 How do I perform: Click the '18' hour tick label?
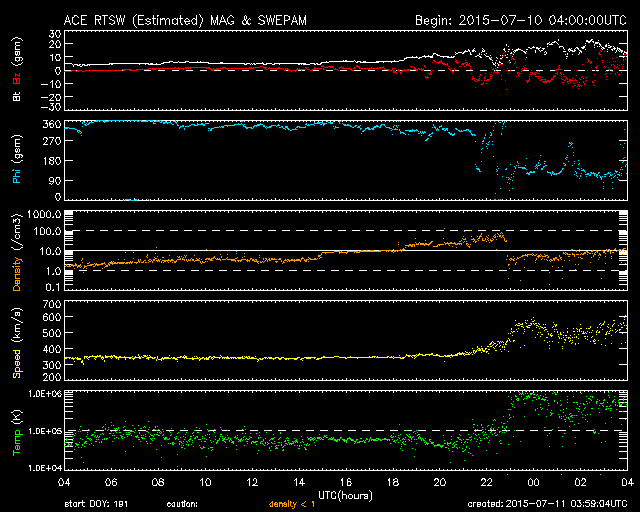(393, 483)
